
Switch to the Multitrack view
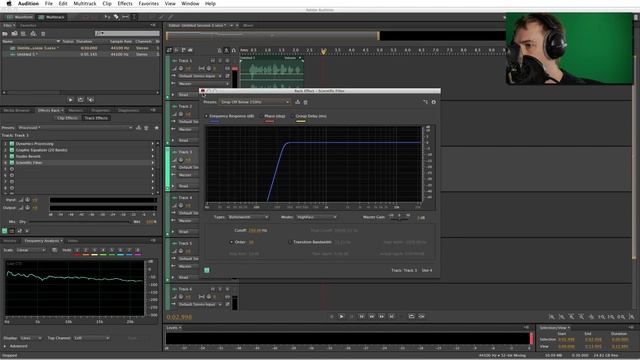[x=51, y=17]
